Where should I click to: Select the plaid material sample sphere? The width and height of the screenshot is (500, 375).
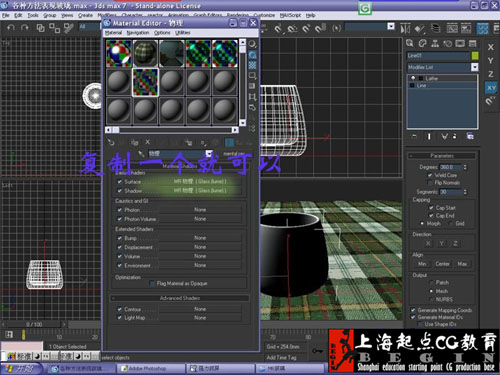click(145, 53)
